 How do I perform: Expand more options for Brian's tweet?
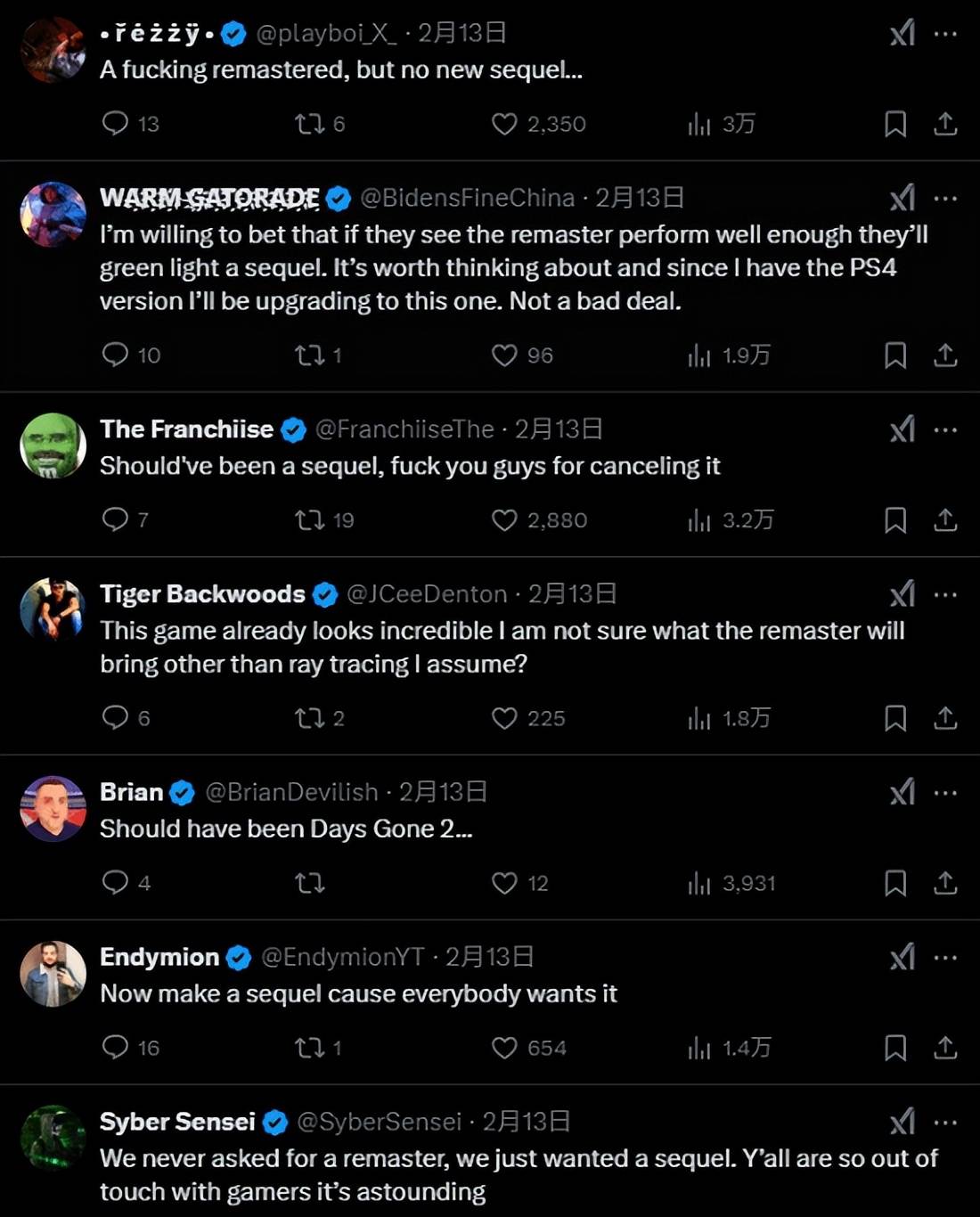tap(945, 792)
